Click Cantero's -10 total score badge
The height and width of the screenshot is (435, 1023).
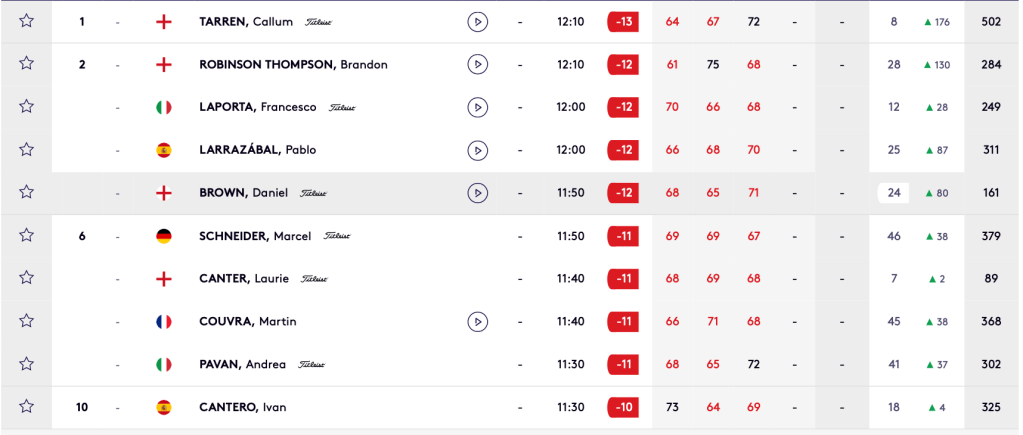(x=623, y=407)
